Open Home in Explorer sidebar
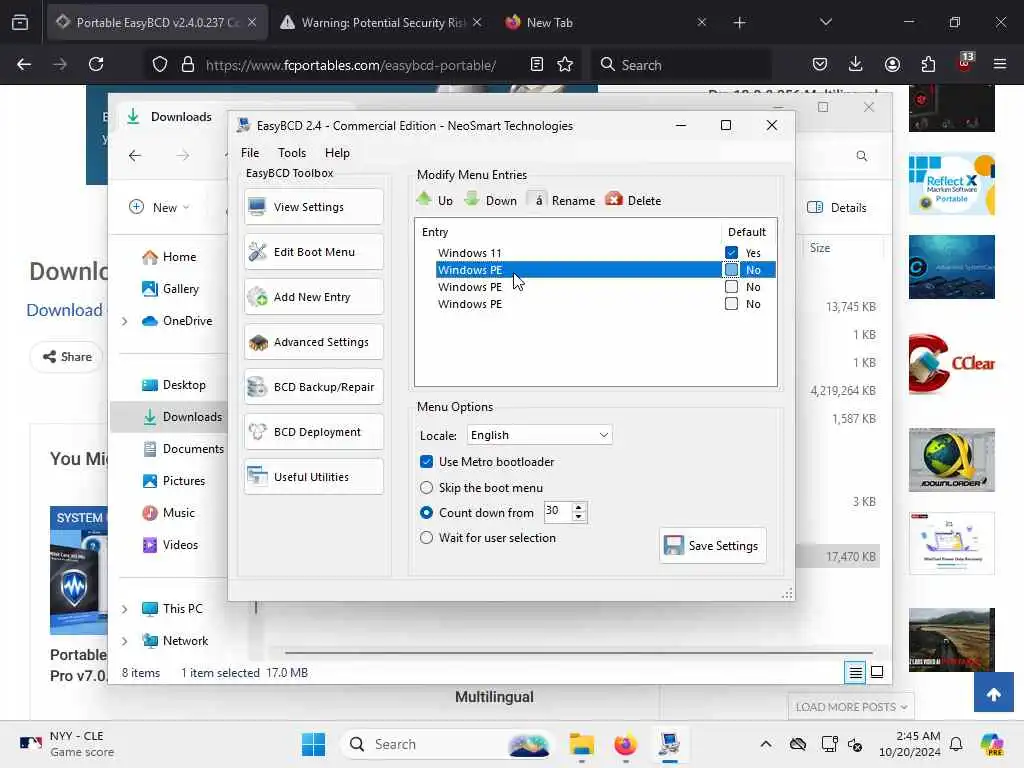Image resolution: width=1024 pixels, height=768 pixels. tap(169, 257)
